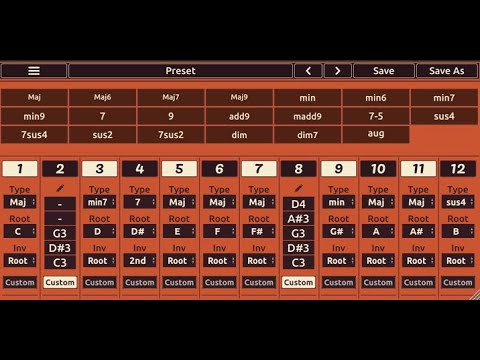Go to next preset arrow
The height and width of the screenshot is (360, 480).
click(x=338, y=71)
